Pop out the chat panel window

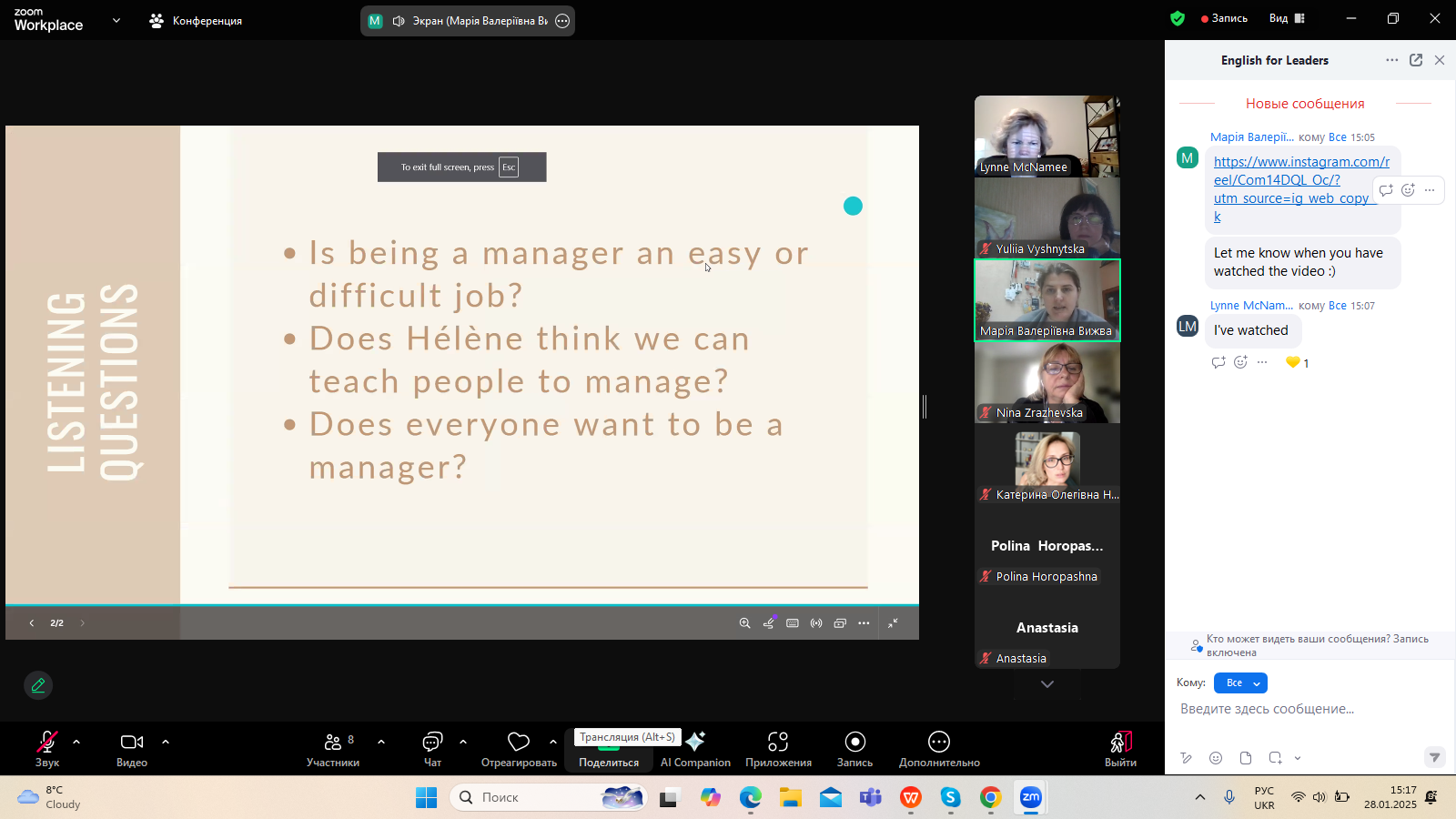[1416, 60]
